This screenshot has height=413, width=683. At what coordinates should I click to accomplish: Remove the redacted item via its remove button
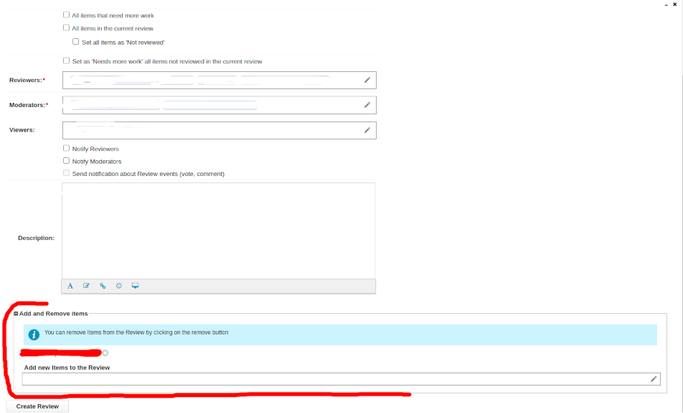coord(105,353)
